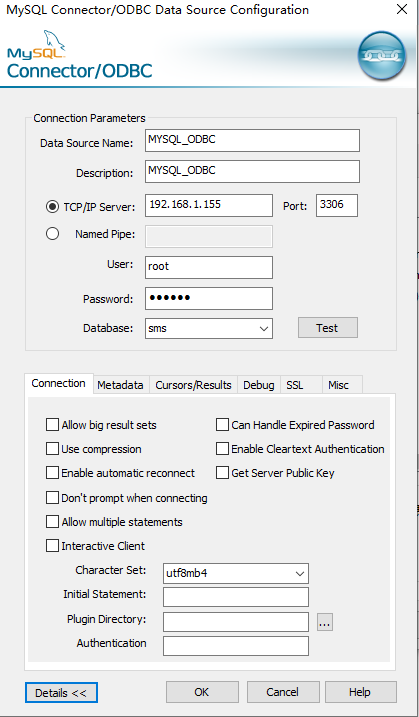Click the User field containing root
The width and height of the screenshot is (419, 717).
click(209, 268)
